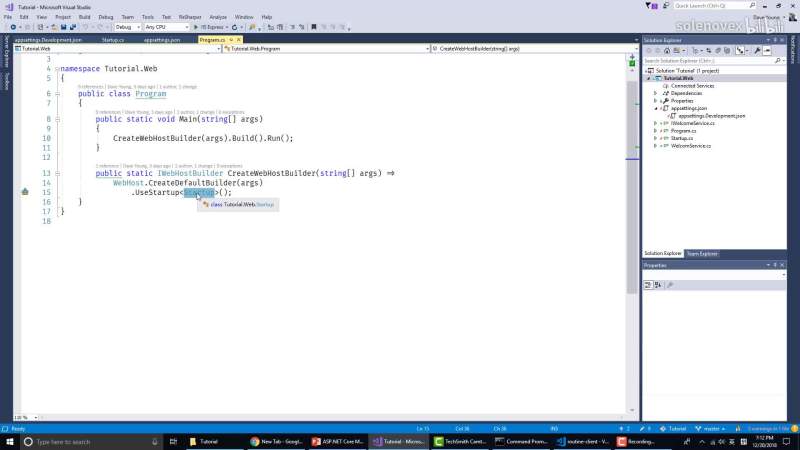Select Connected Services in Solution Explorer
This screenshot has height=450, width=800.
pyautogui.click(x=692, y=86)
